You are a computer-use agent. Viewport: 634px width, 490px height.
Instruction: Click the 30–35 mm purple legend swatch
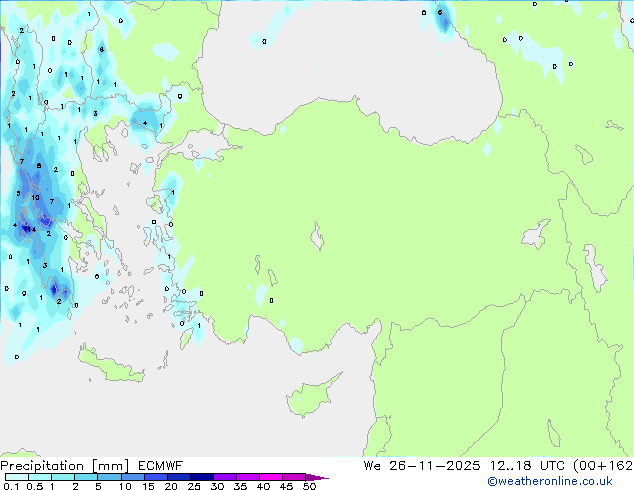(x=224, y=477)
